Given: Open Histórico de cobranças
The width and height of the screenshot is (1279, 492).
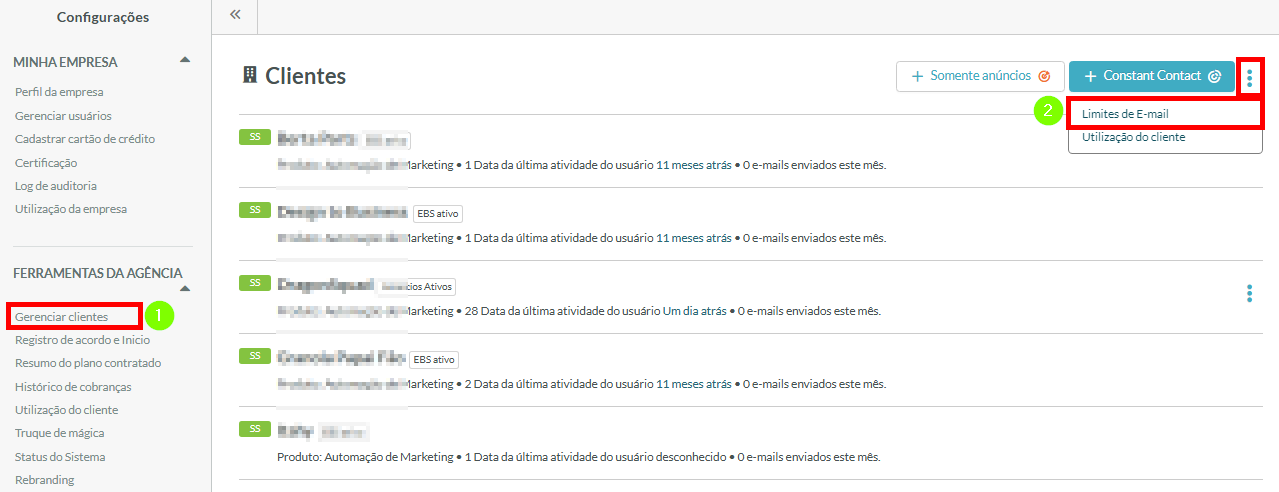Looking at the screenshot, I should 73,386.
